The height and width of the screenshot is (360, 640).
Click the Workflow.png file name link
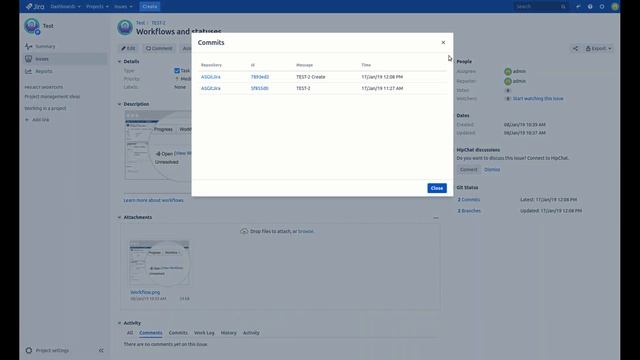point(145,292)
